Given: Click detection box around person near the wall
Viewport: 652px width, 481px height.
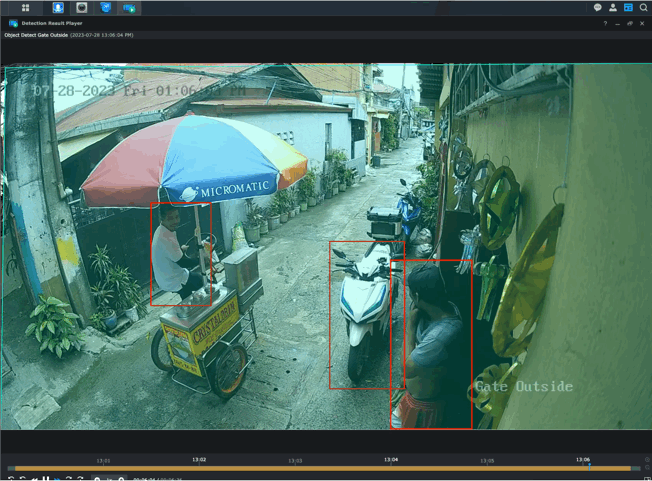Looking at the screenshot, I should click(431, 344).
